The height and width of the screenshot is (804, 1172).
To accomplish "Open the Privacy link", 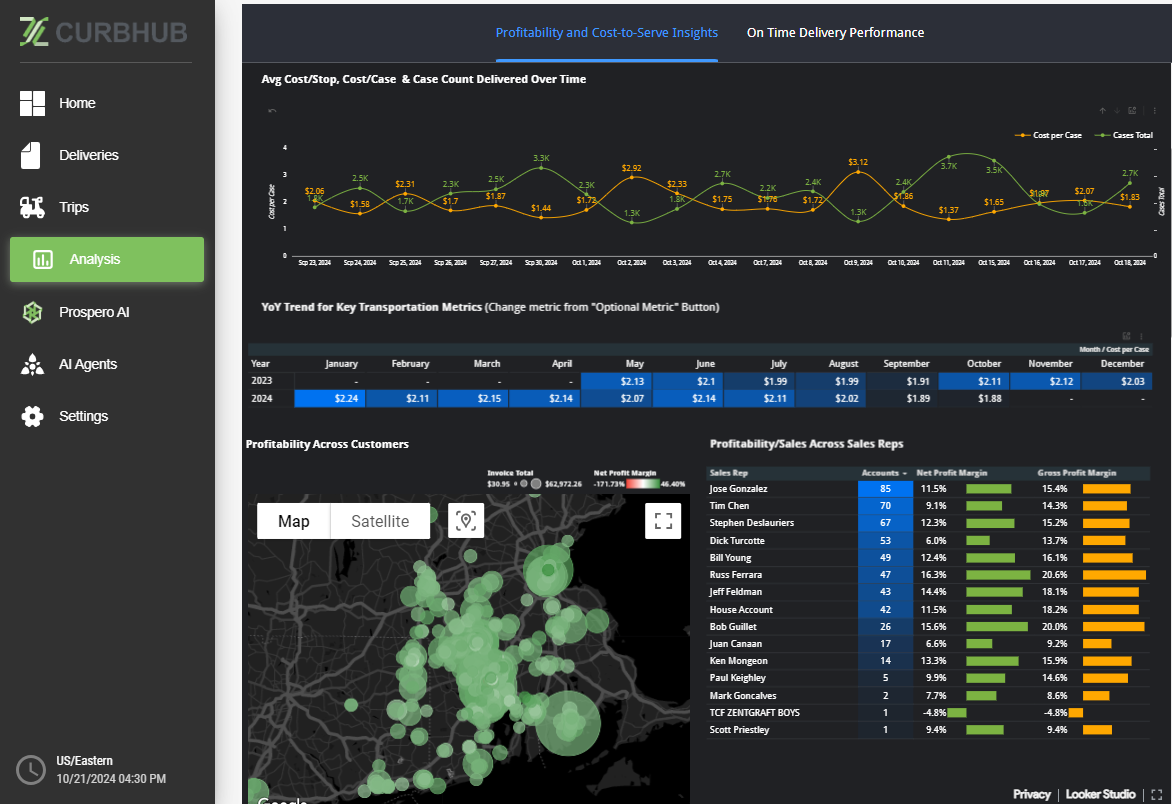I will [x=1031, y=794].
